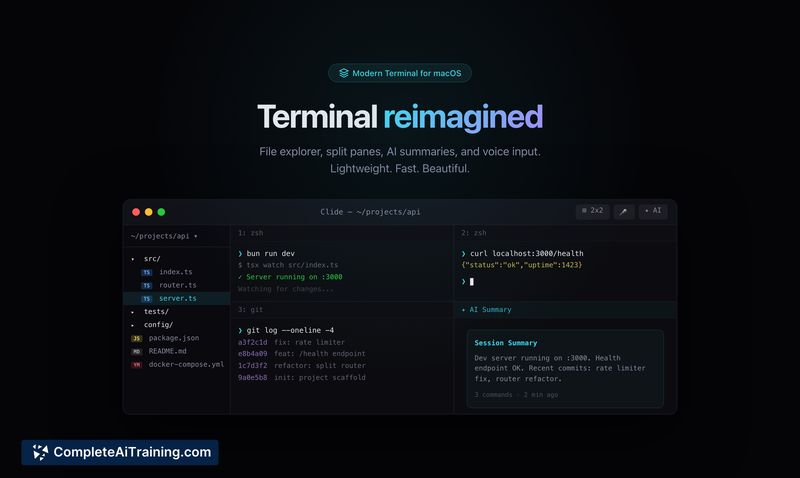Click the tsx watch src/index.ts line
Screen dimensions: 800x478
click(x=288, y=265)
